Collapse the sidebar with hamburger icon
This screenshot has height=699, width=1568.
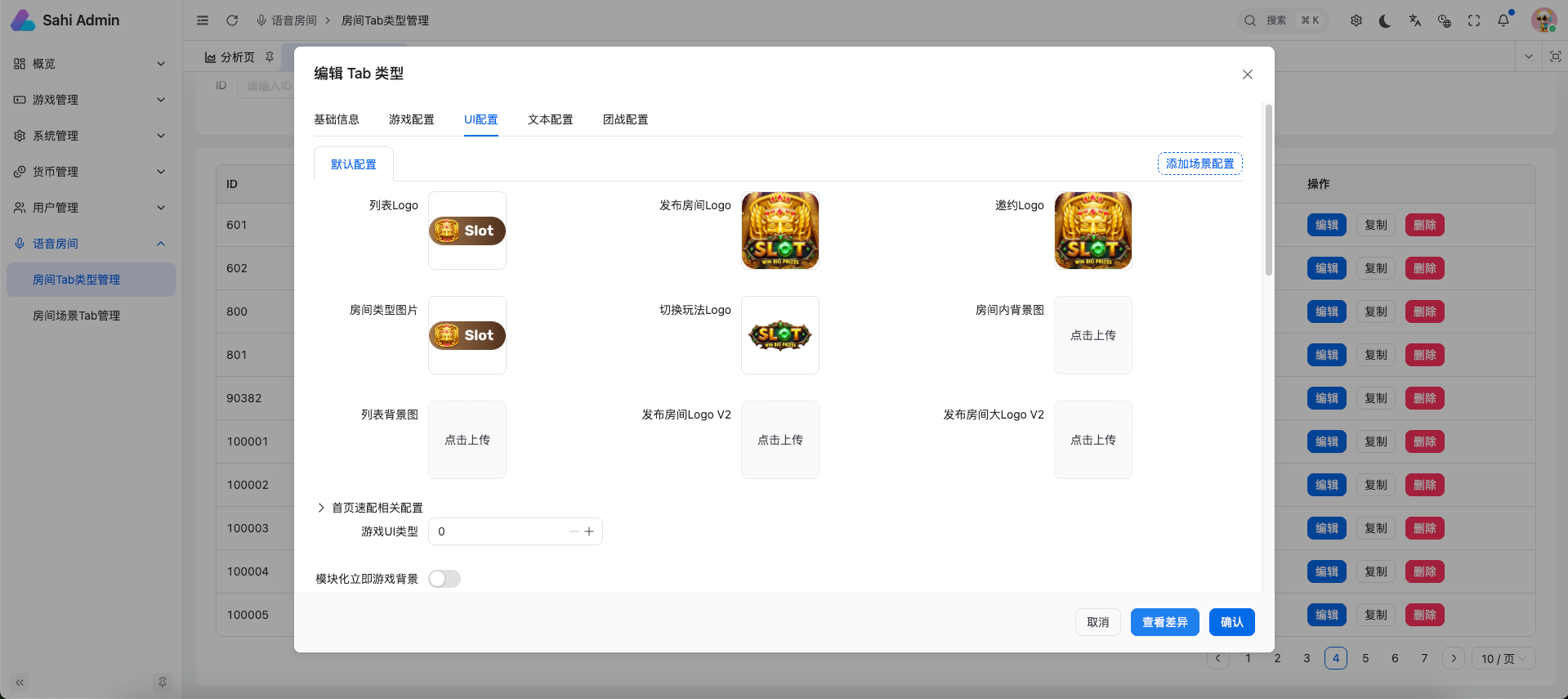pyautogui.click(x=203, y=20)
